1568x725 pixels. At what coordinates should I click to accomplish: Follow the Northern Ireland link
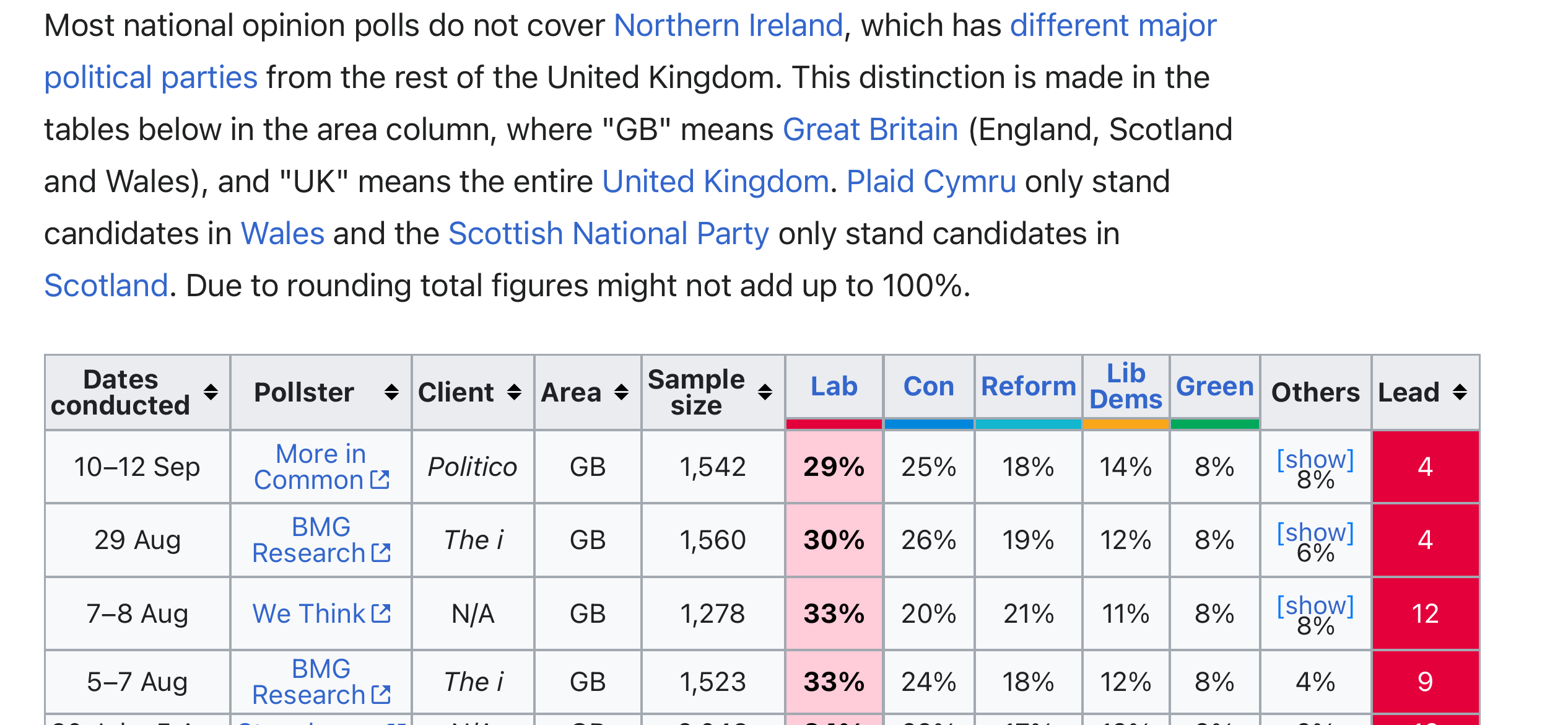[x=728, y=25]
